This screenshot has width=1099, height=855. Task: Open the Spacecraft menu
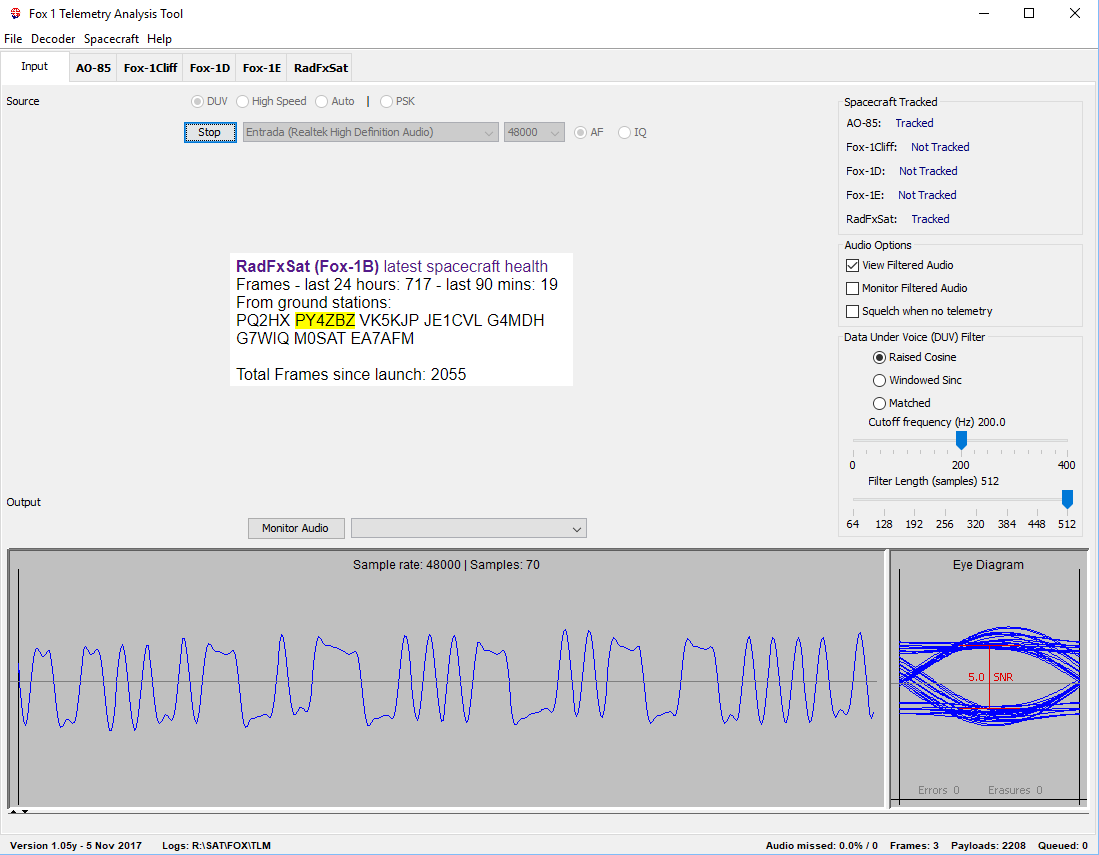pos(111,39)
